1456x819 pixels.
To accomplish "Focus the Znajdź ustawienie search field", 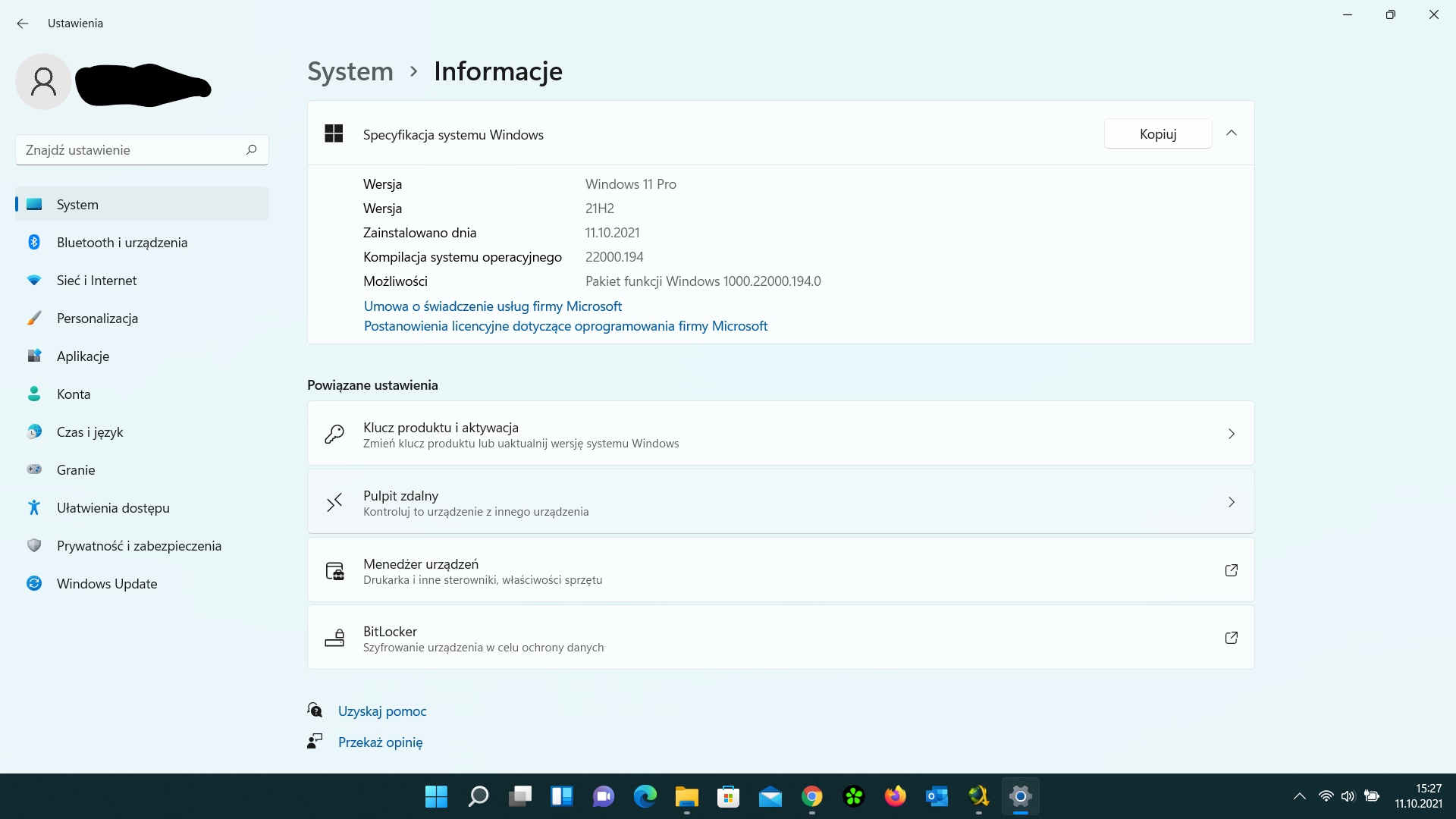I will tap(142, 149).
